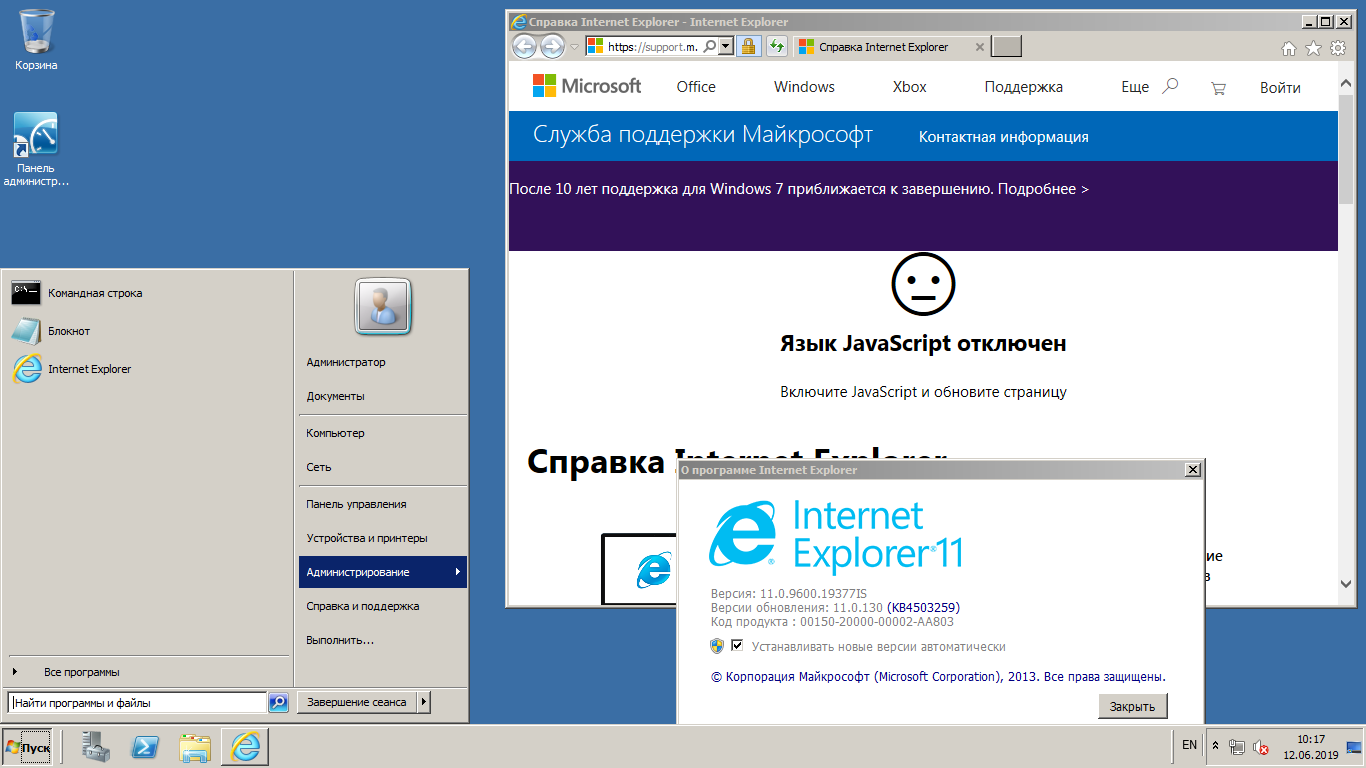The width and height of the screenshot is (1366, 768).
Task: Launch Командная строка from the Start menu
Action: [x=148, y=293]
